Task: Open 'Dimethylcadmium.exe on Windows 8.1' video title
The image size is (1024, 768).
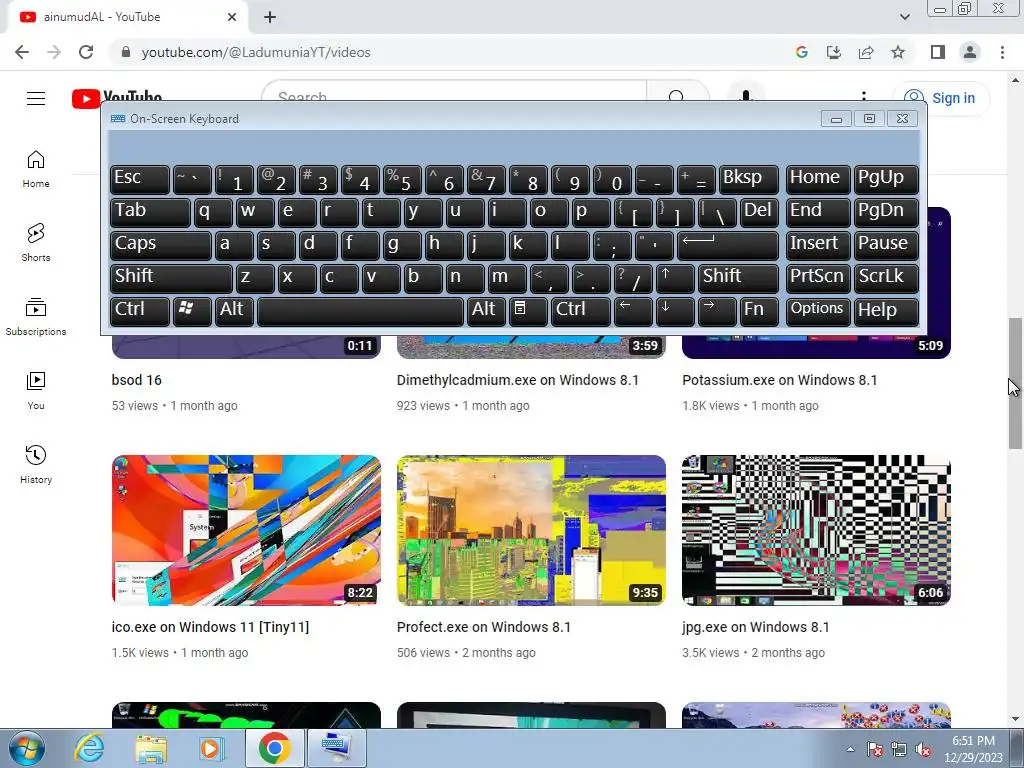Action: tap(518, 380)
